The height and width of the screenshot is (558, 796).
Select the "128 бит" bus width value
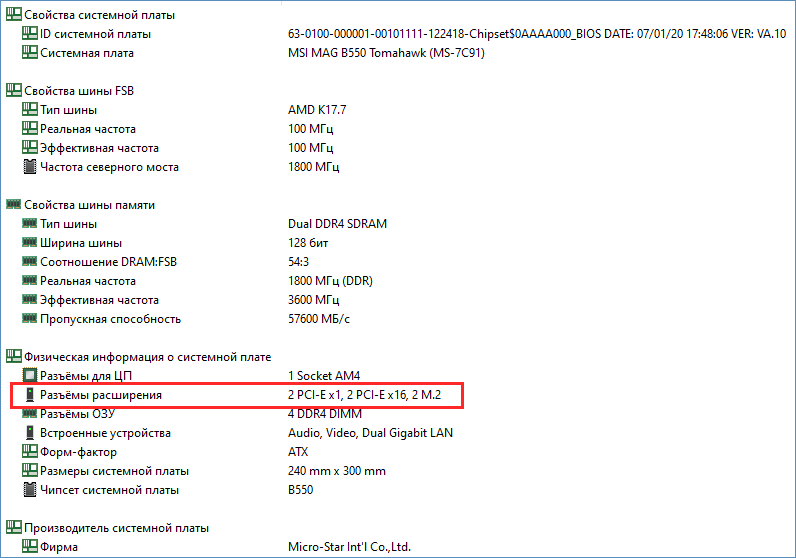308,243
